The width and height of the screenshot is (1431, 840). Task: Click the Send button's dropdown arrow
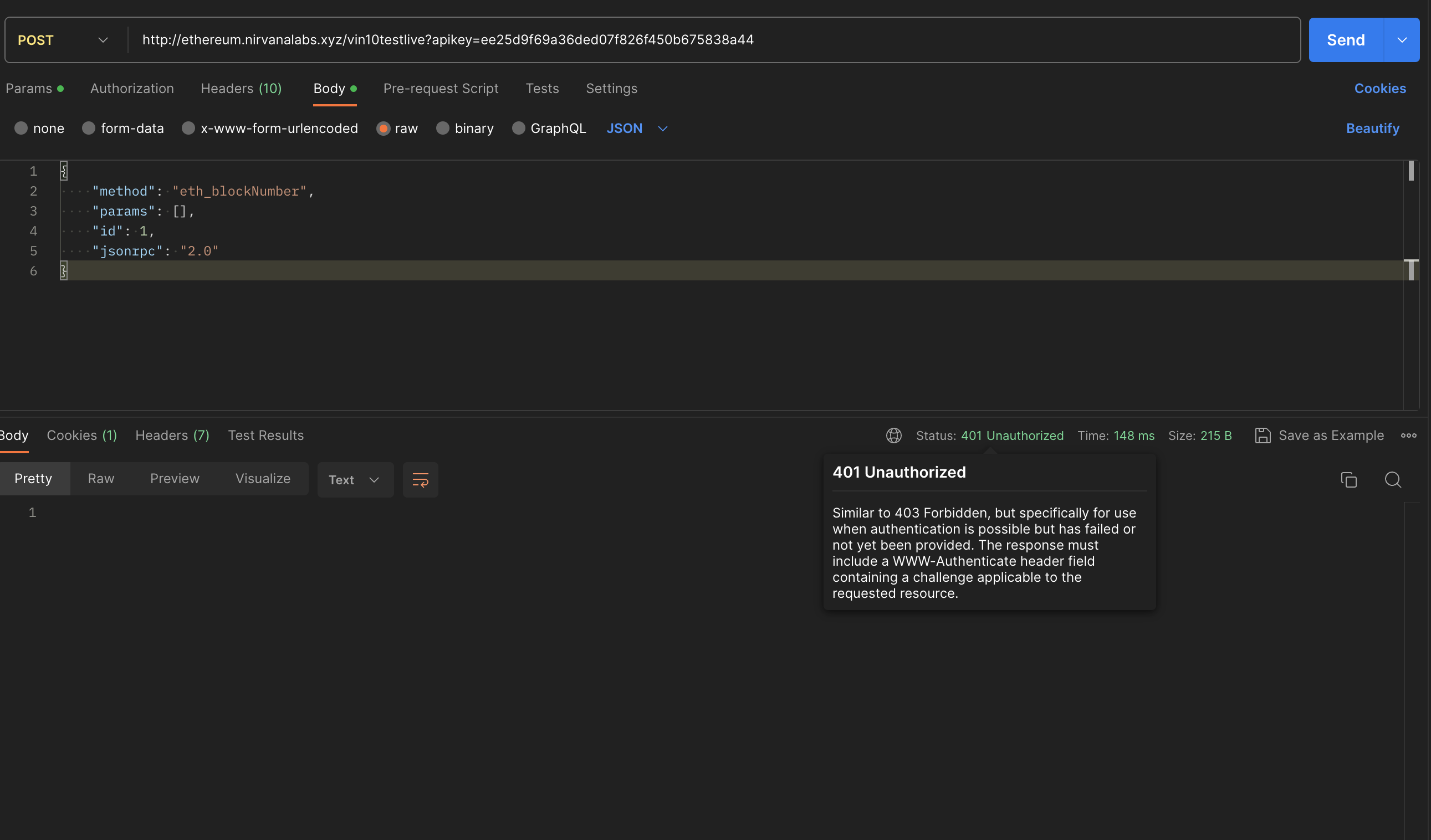click(1402, 40)
